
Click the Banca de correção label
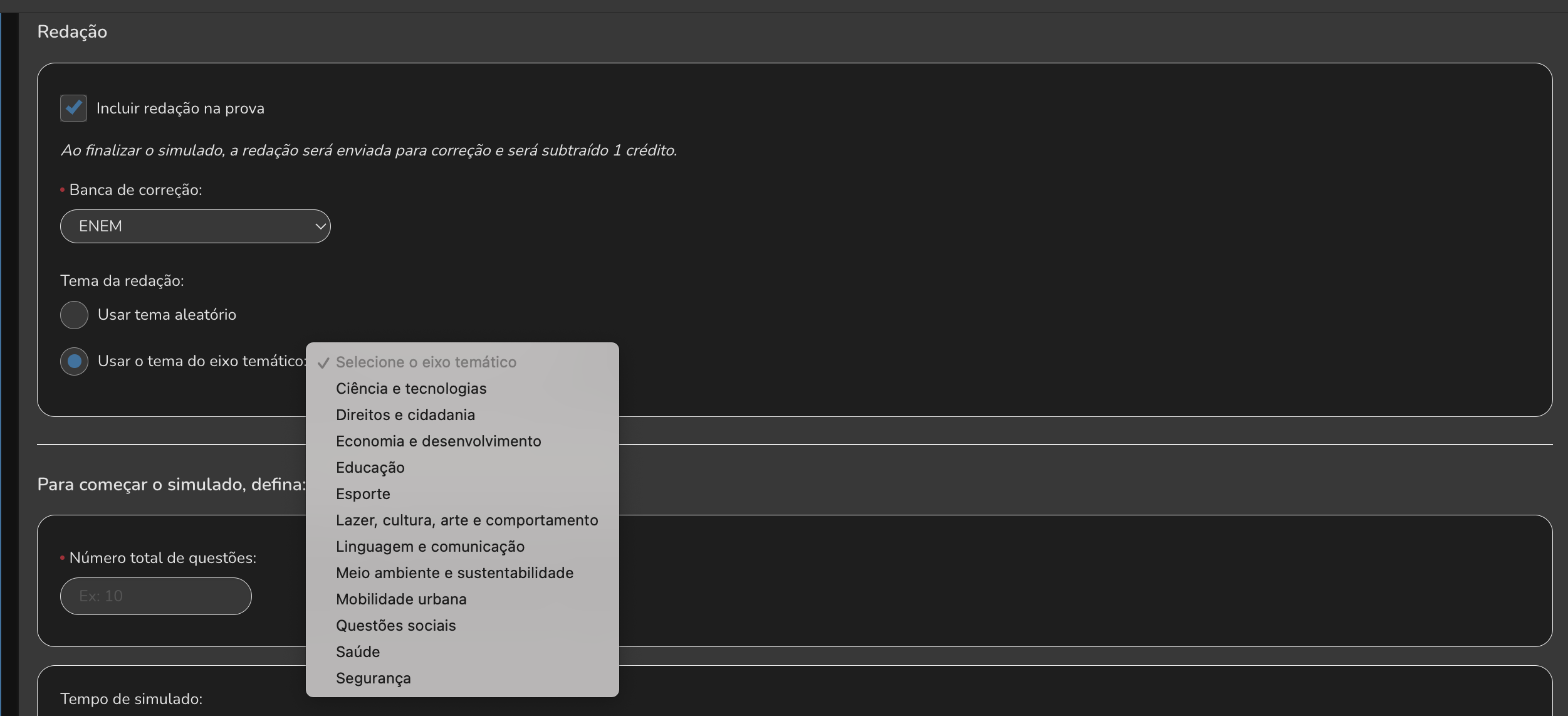pos(135,190)
